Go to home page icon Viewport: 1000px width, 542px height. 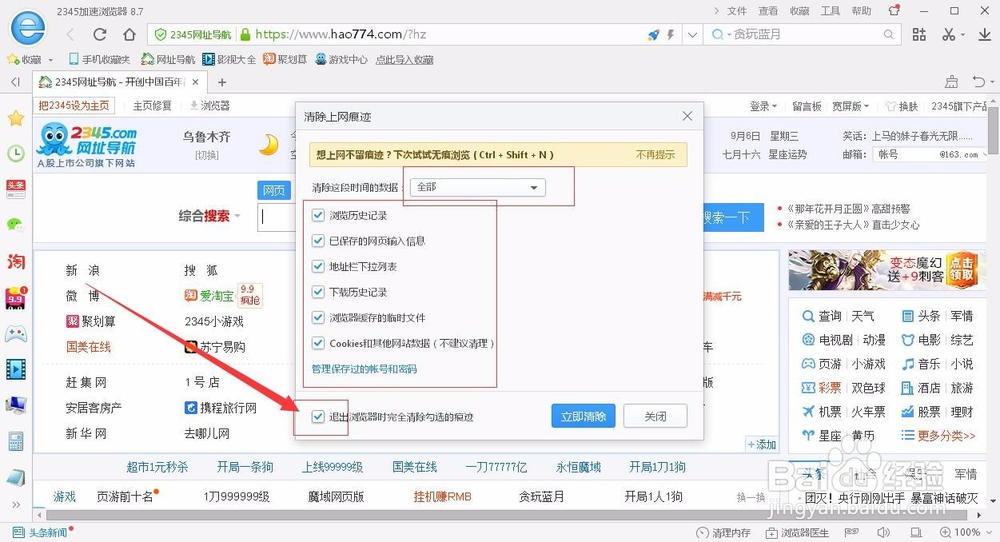[x=129, y=34]
